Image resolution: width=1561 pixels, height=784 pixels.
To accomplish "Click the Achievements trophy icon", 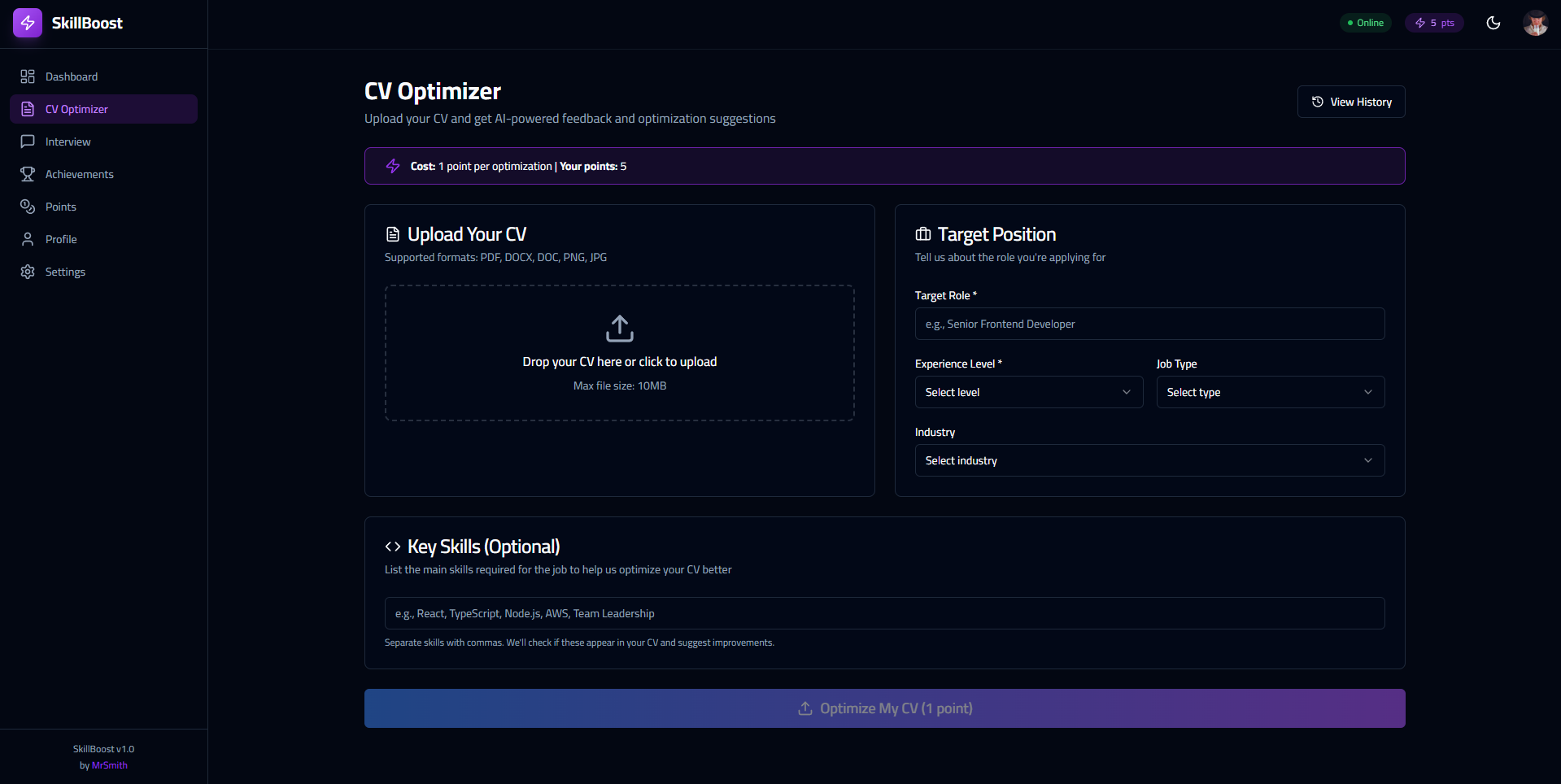I will (28, 173).
